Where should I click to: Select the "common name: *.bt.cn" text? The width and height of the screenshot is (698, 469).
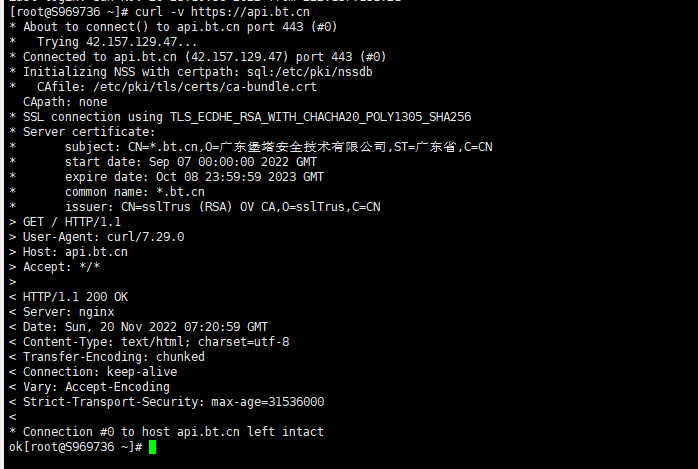[135, 192]
